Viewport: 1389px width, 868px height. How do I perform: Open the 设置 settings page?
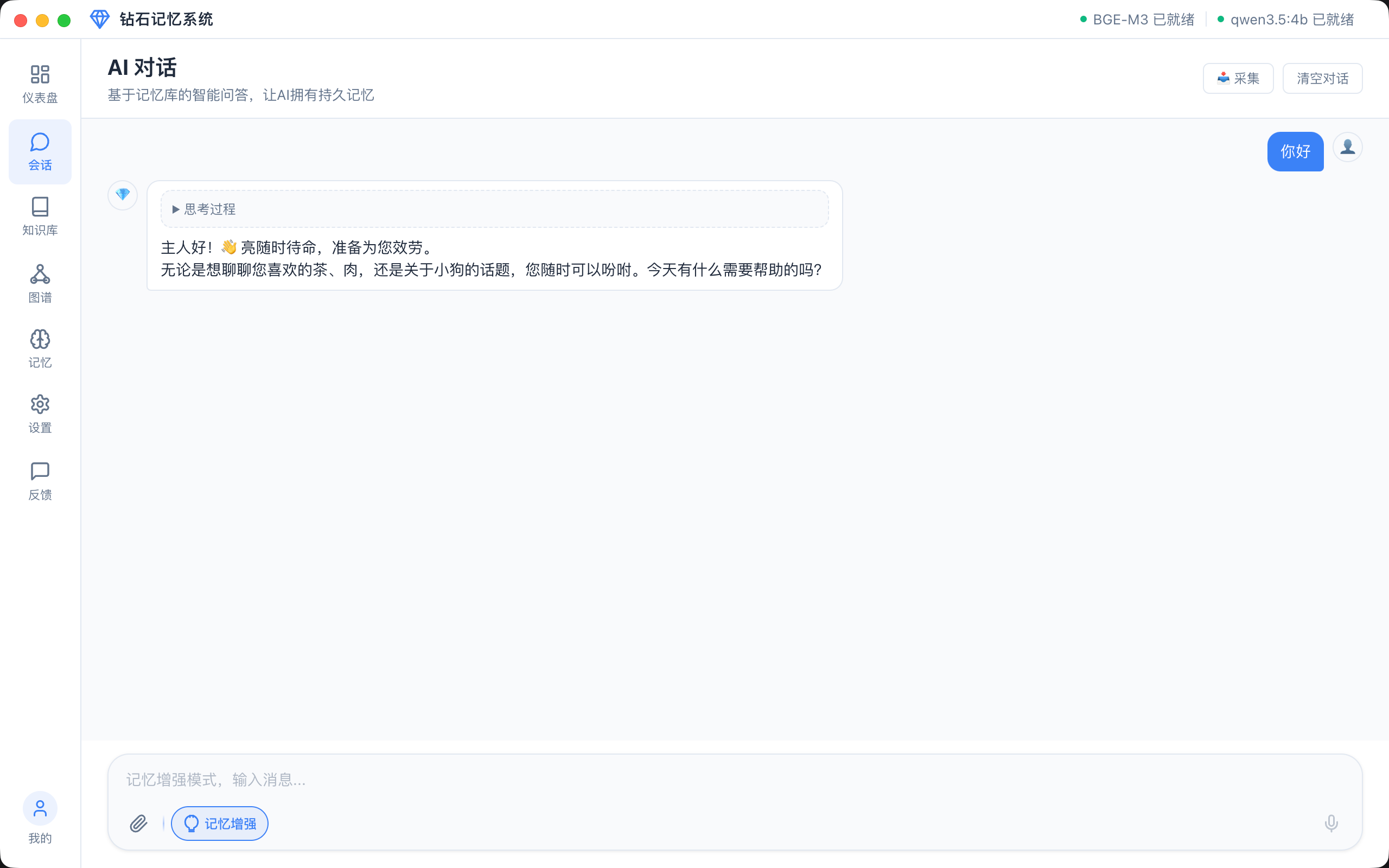click(40, 414)
